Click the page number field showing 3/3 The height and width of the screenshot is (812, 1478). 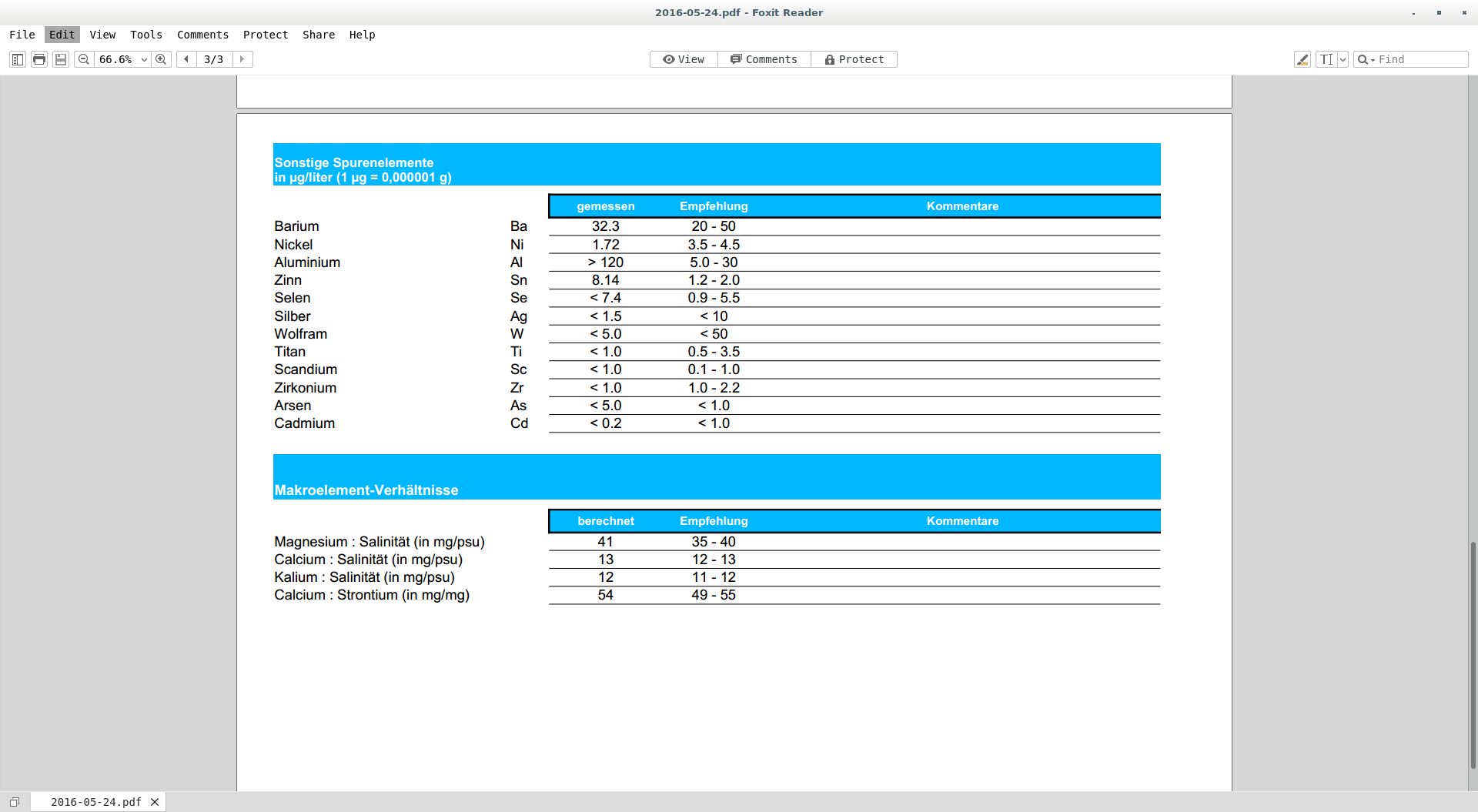[x=214, y=59]
